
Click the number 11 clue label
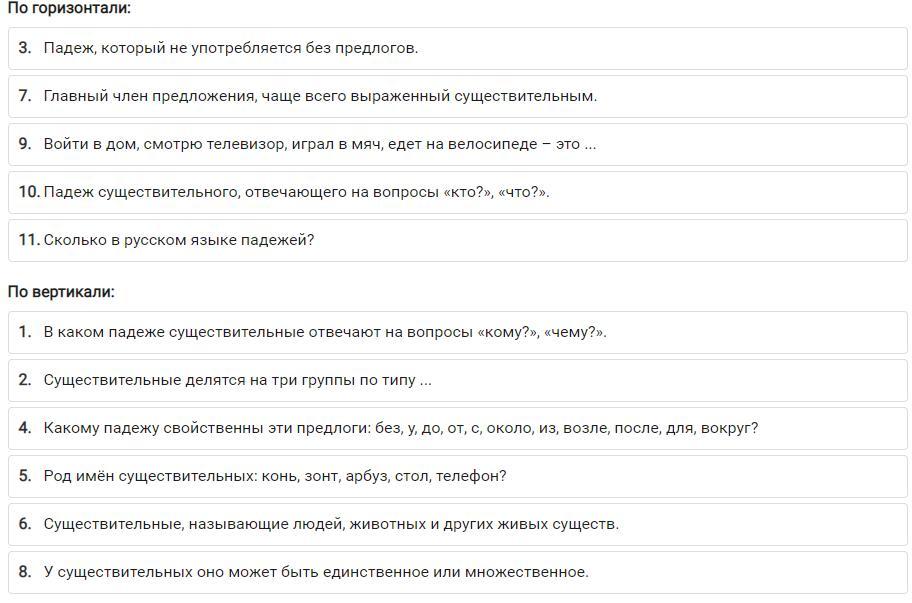[x=29, y=240]
